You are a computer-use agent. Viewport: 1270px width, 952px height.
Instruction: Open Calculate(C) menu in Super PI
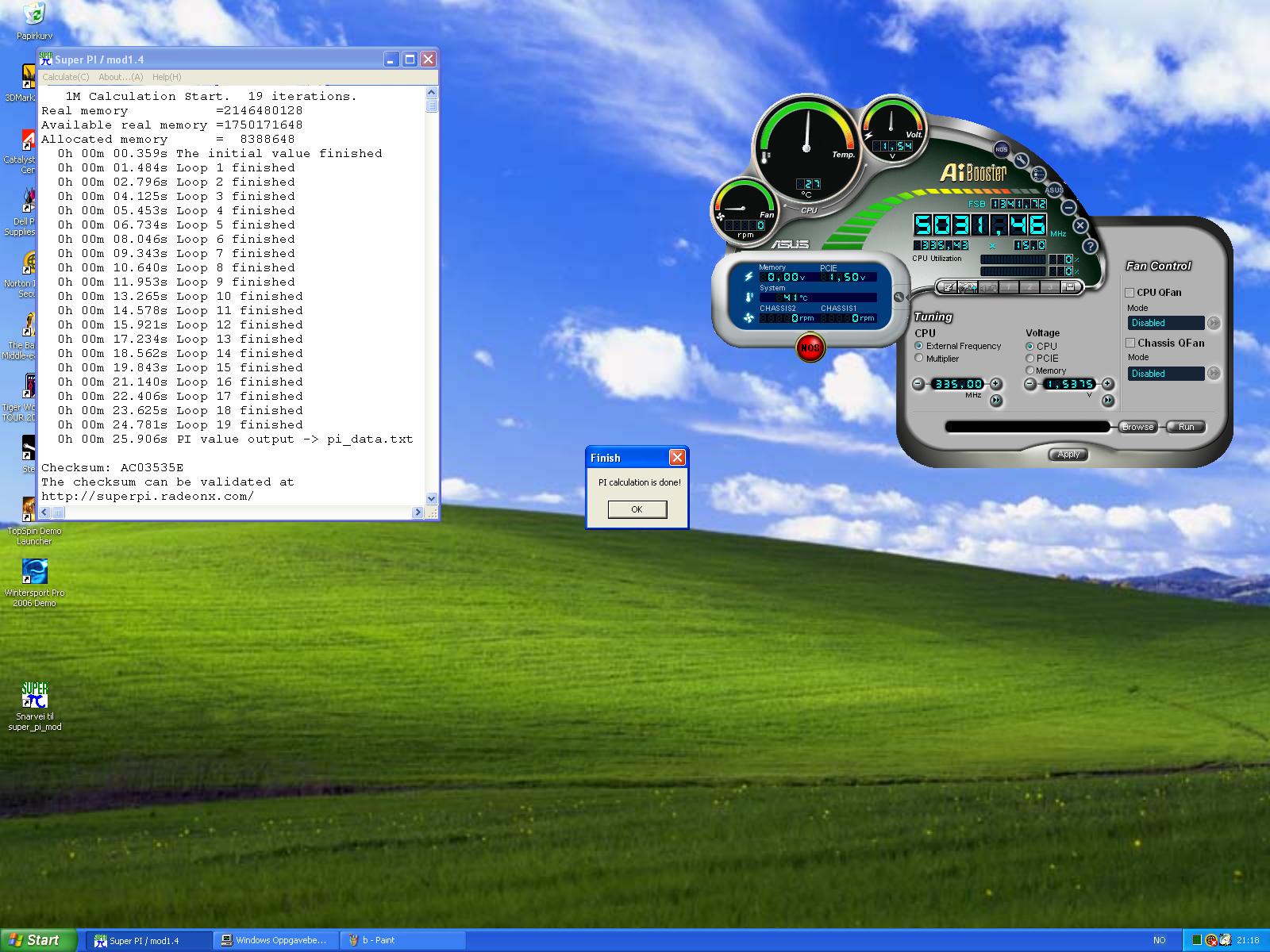[65, 77]
